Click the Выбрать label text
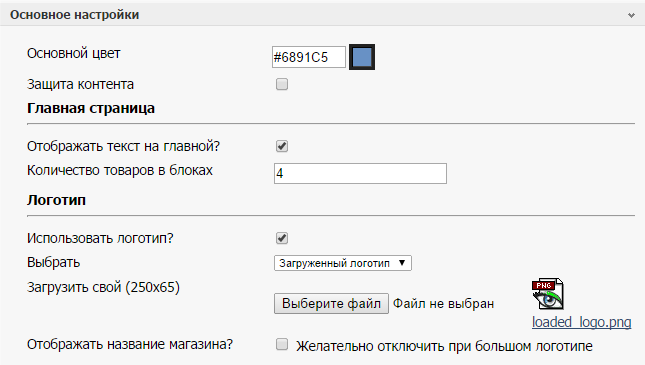 click(53, 263)
